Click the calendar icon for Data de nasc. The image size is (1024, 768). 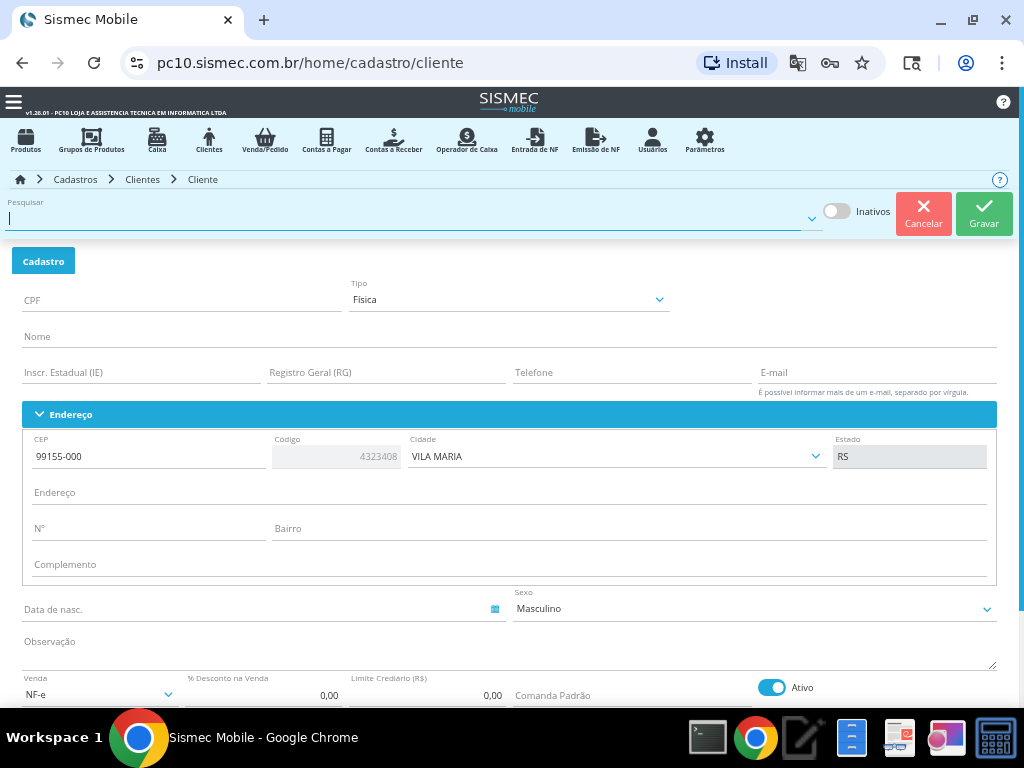click(x=495, y=609)
